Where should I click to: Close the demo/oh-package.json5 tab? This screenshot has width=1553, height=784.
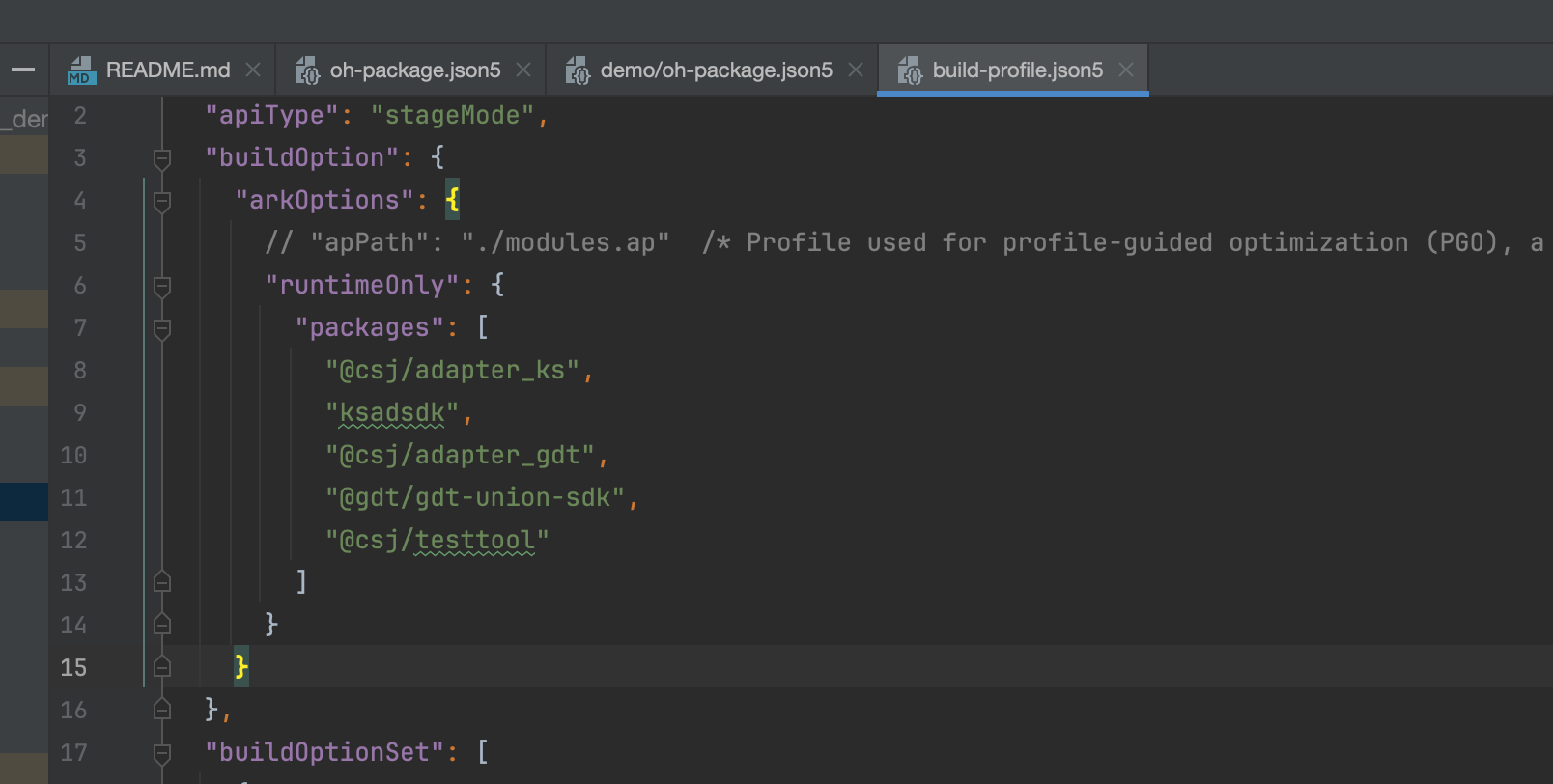pos(856,70)
